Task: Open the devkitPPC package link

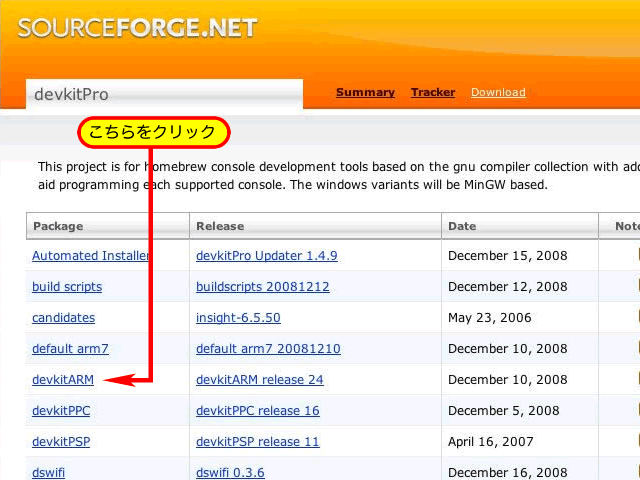Action: point(61,411)
